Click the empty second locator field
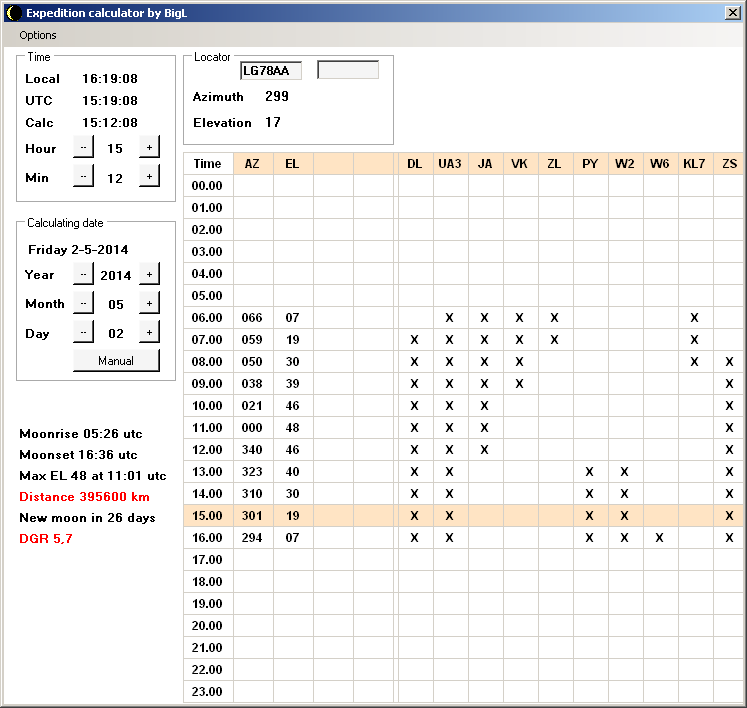Viewport: 747px width, 708px height. [x=348, y=70]
